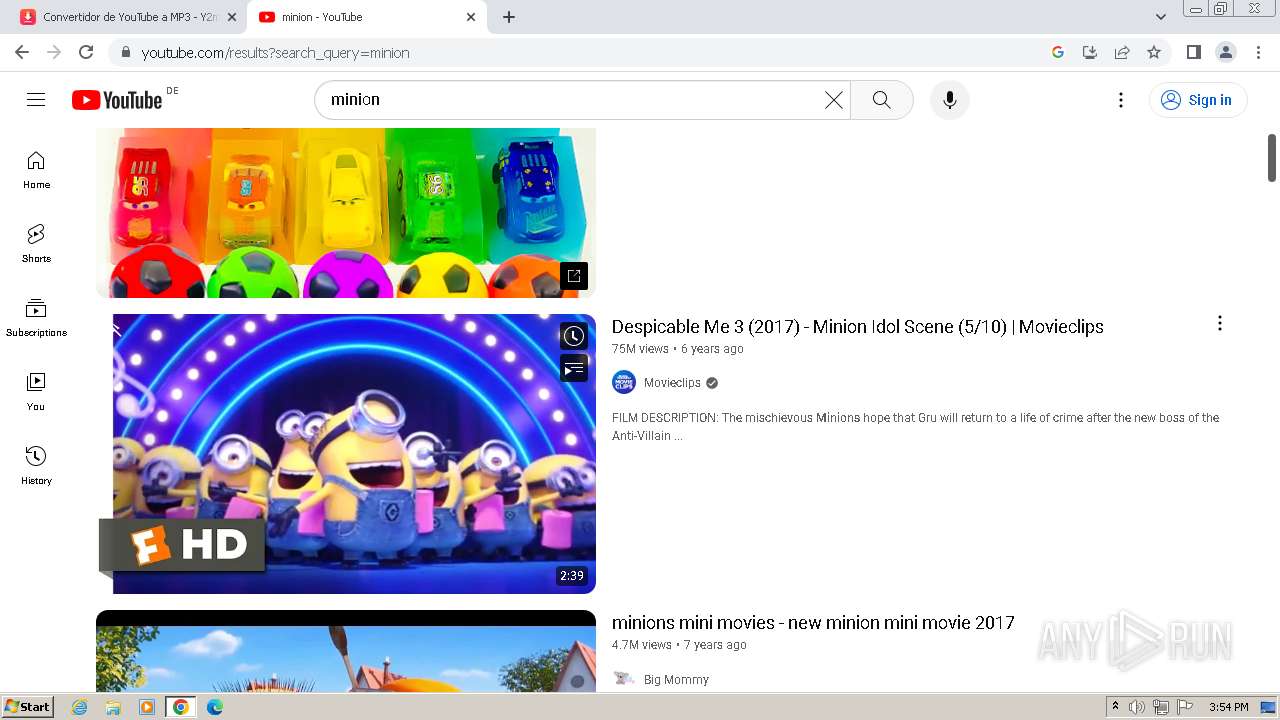Click the Google icon in address bar
Screen dimensions: 1280x720
pos(1058,52)
